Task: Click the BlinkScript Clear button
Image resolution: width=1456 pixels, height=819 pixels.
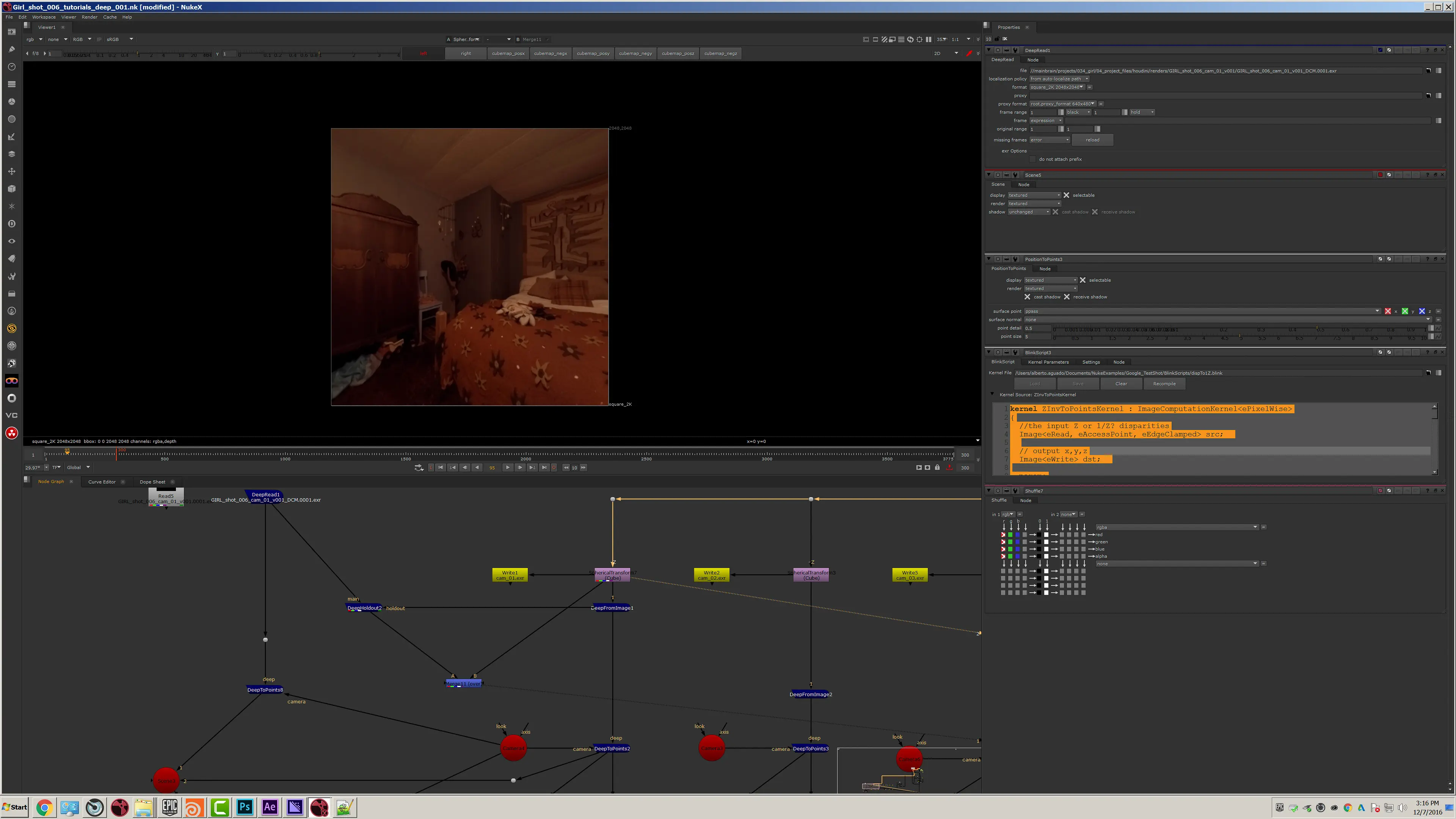Action: pos(1121,384)
